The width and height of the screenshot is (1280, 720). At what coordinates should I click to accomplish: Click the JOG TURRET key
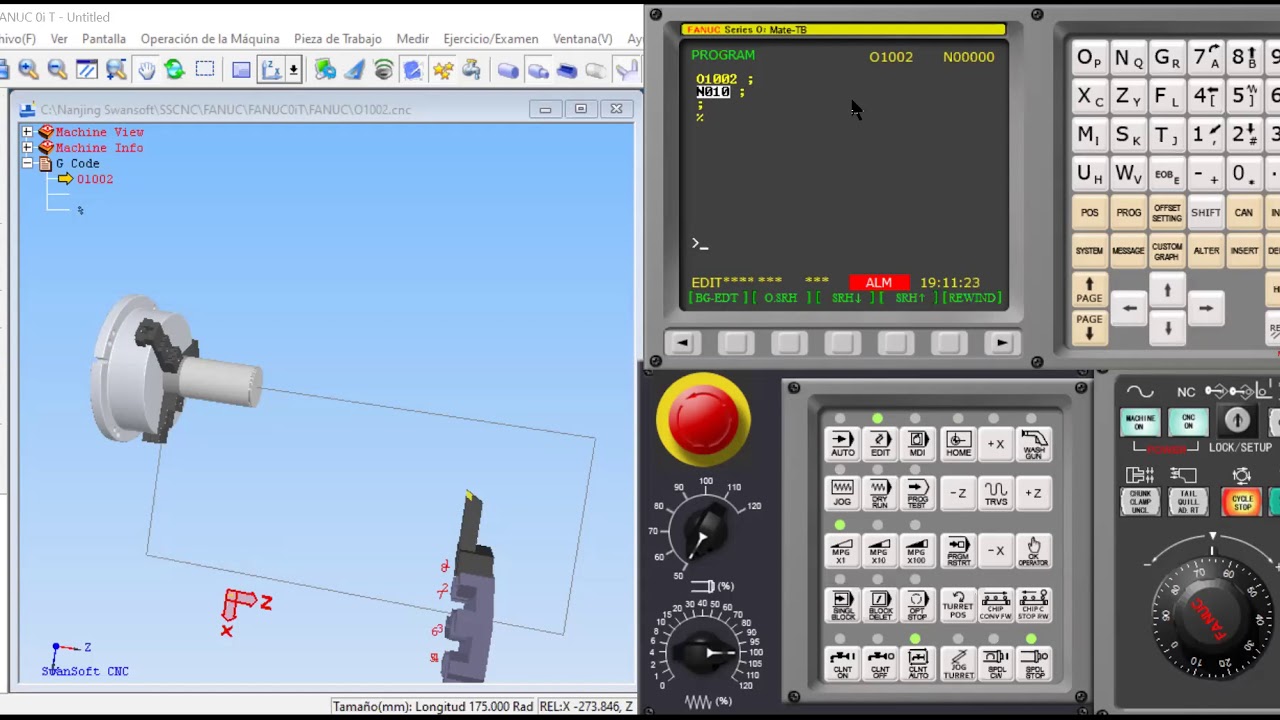(958, 663)
